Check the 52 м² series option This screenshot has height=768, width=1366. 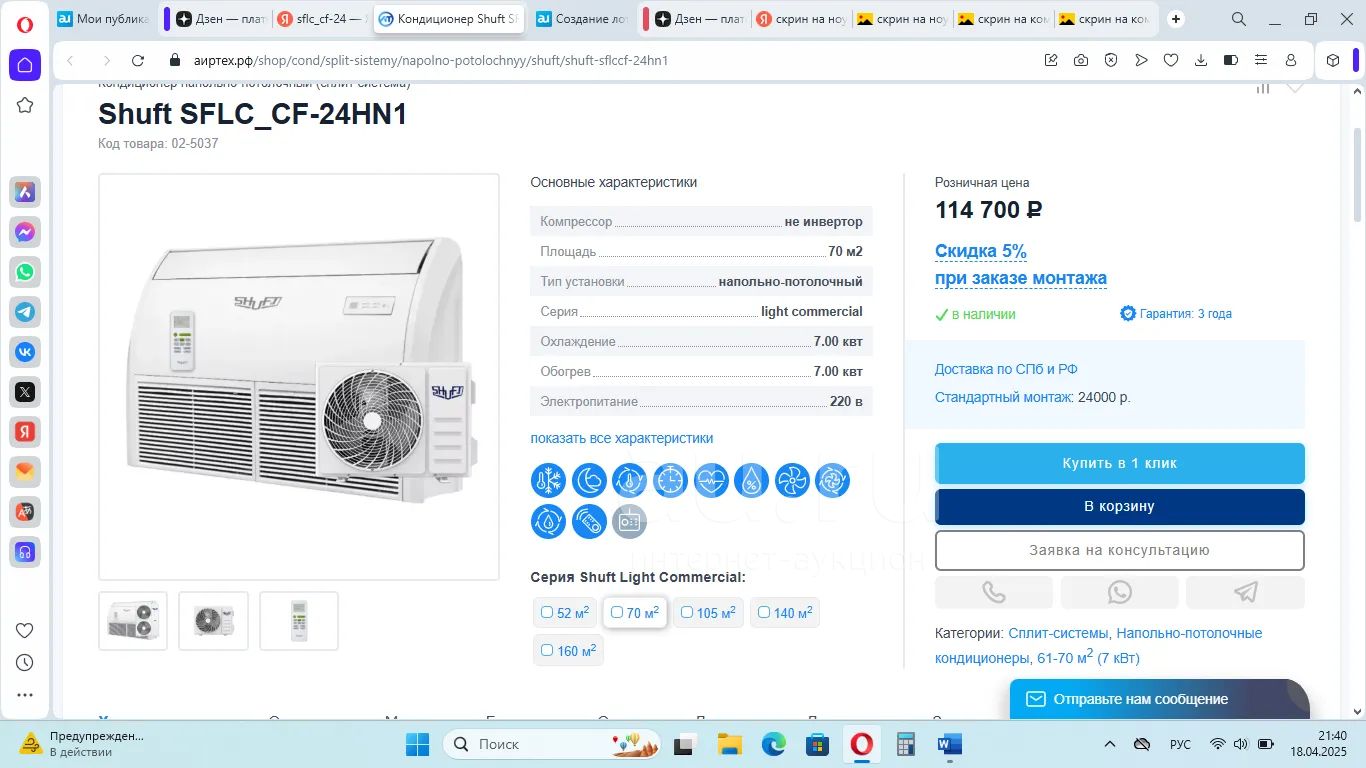[x=565, y=612]
